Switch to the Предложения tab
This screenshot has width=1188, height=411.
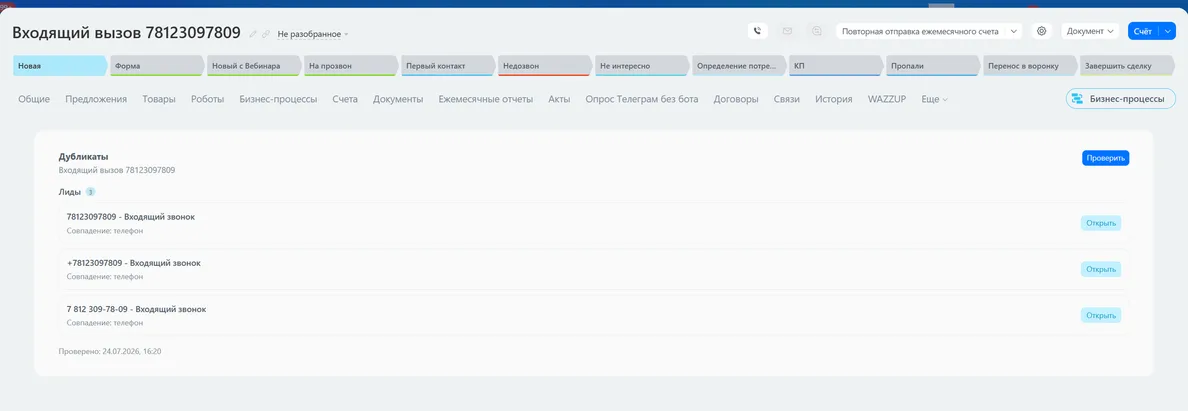(96, 99)
